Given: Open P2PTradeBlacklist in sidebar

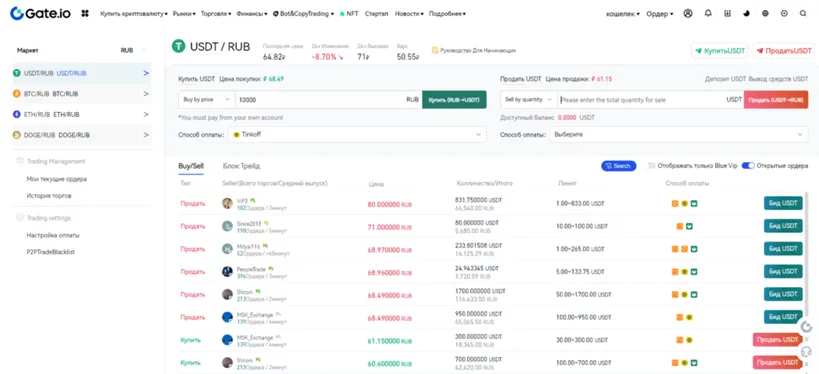Looking at the screenshot, I should 51,252.
